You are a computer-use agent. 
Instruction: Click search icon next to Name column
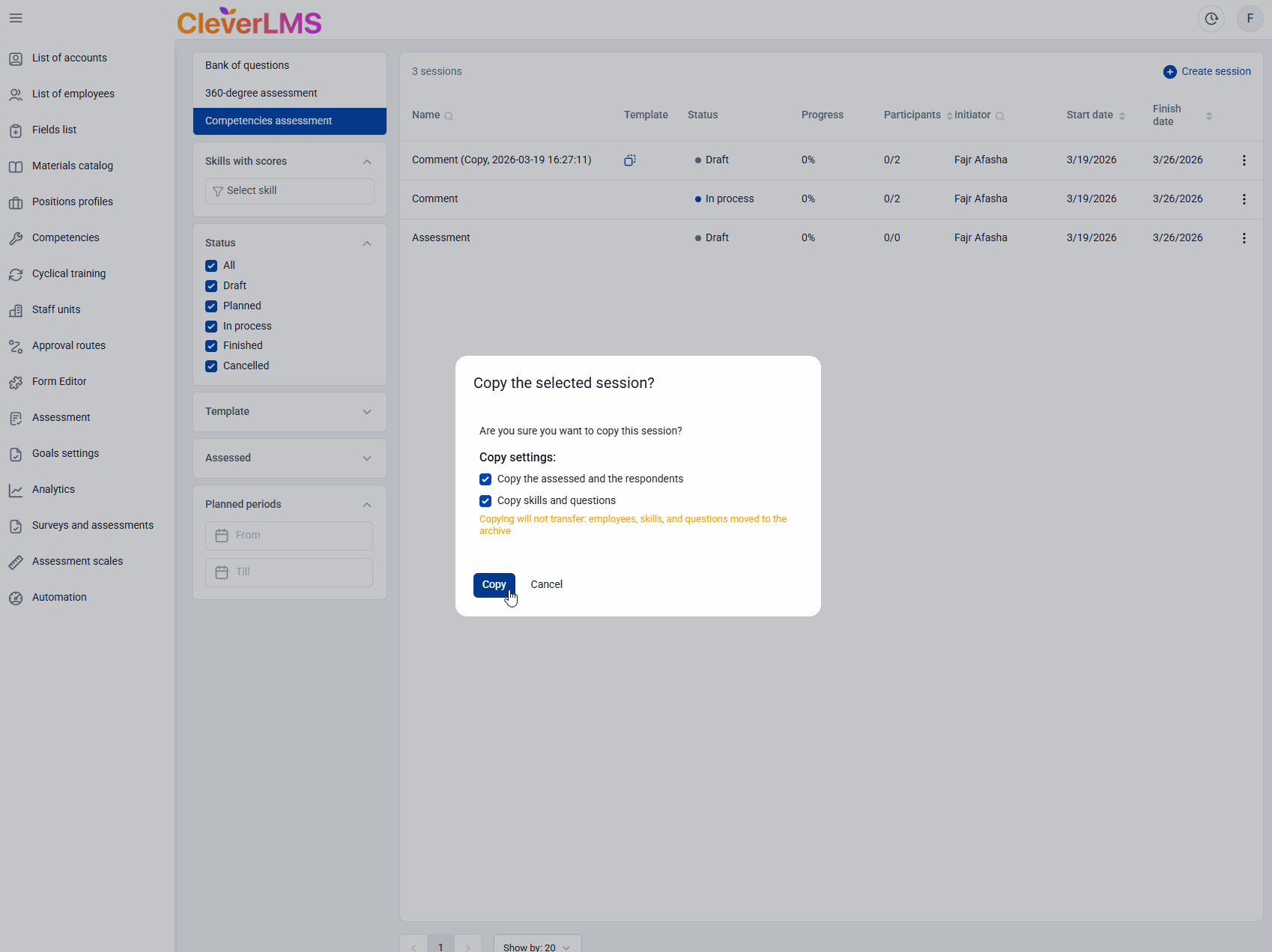pos(449,116)
